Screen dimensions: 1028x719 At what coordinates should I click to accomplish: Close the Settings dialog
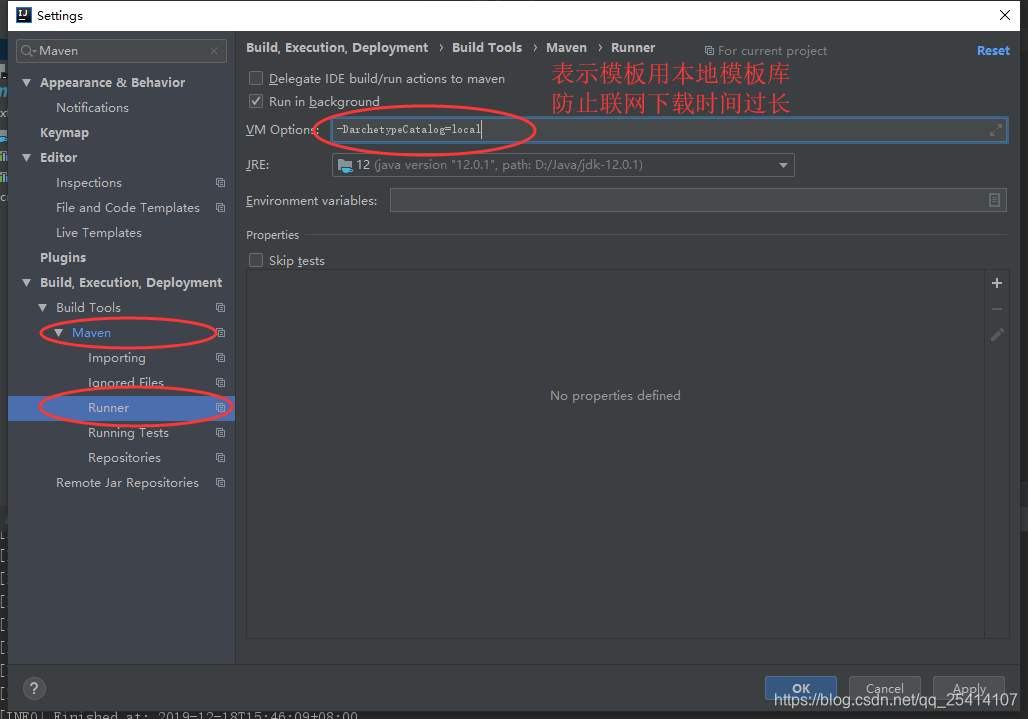[1004, 15]
